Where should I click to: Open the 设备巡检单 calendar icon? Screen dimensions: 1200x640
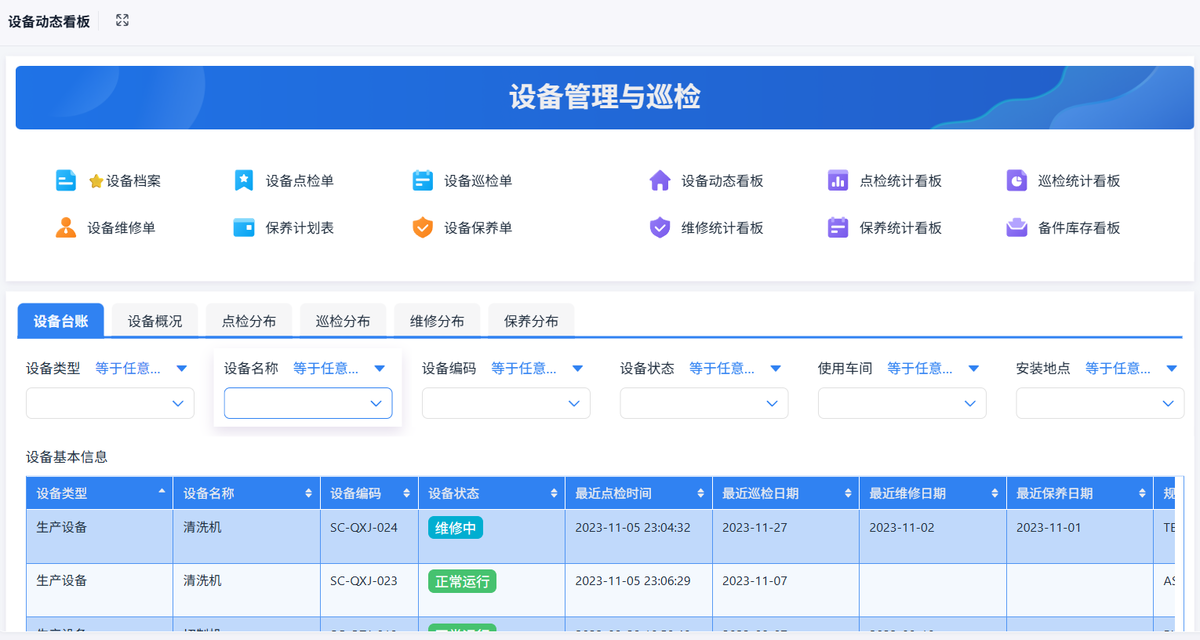tap(423, 181)
